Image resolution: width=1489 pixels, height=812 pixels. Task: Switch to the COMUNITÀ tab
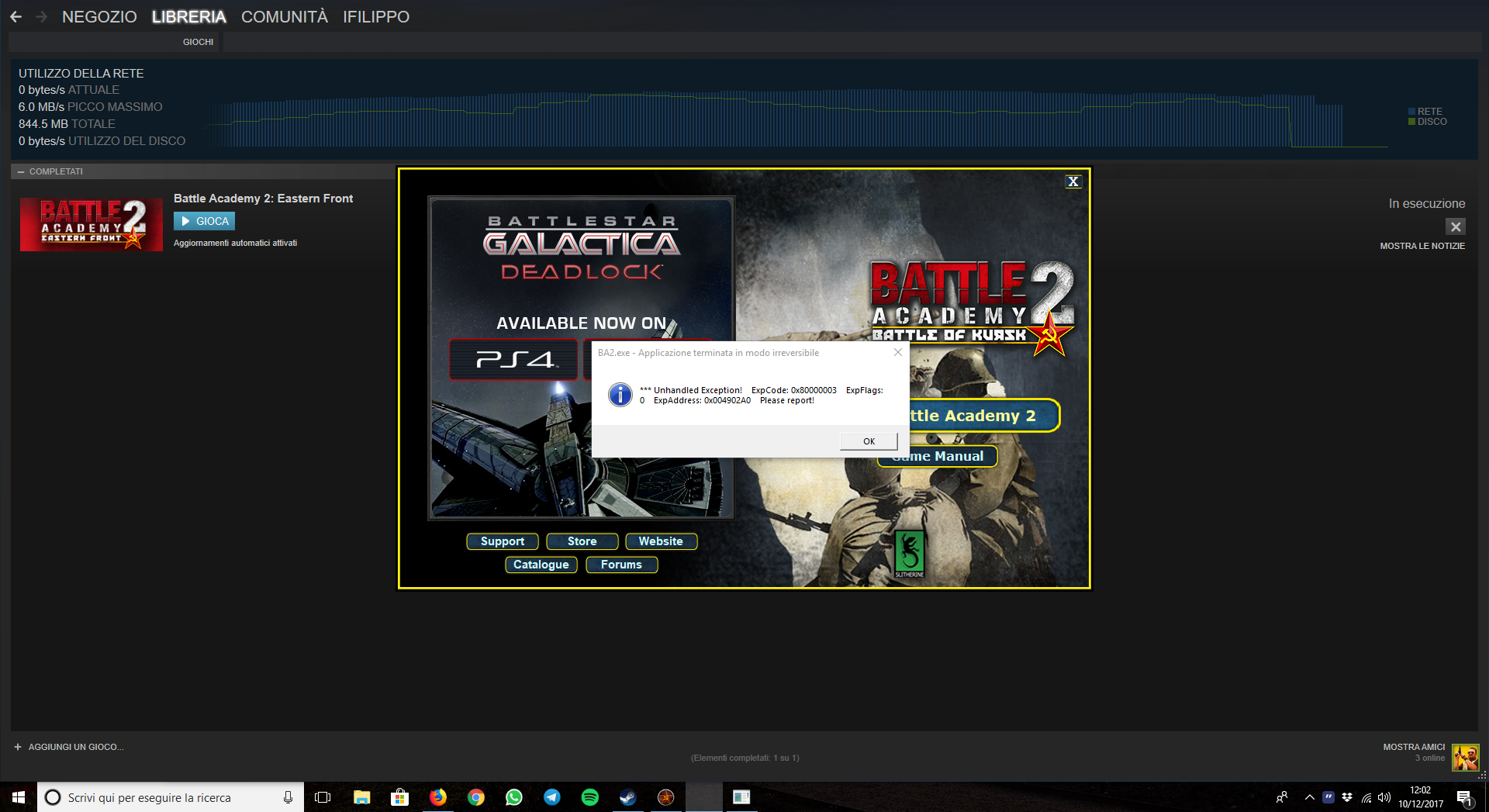coord(284,16)
